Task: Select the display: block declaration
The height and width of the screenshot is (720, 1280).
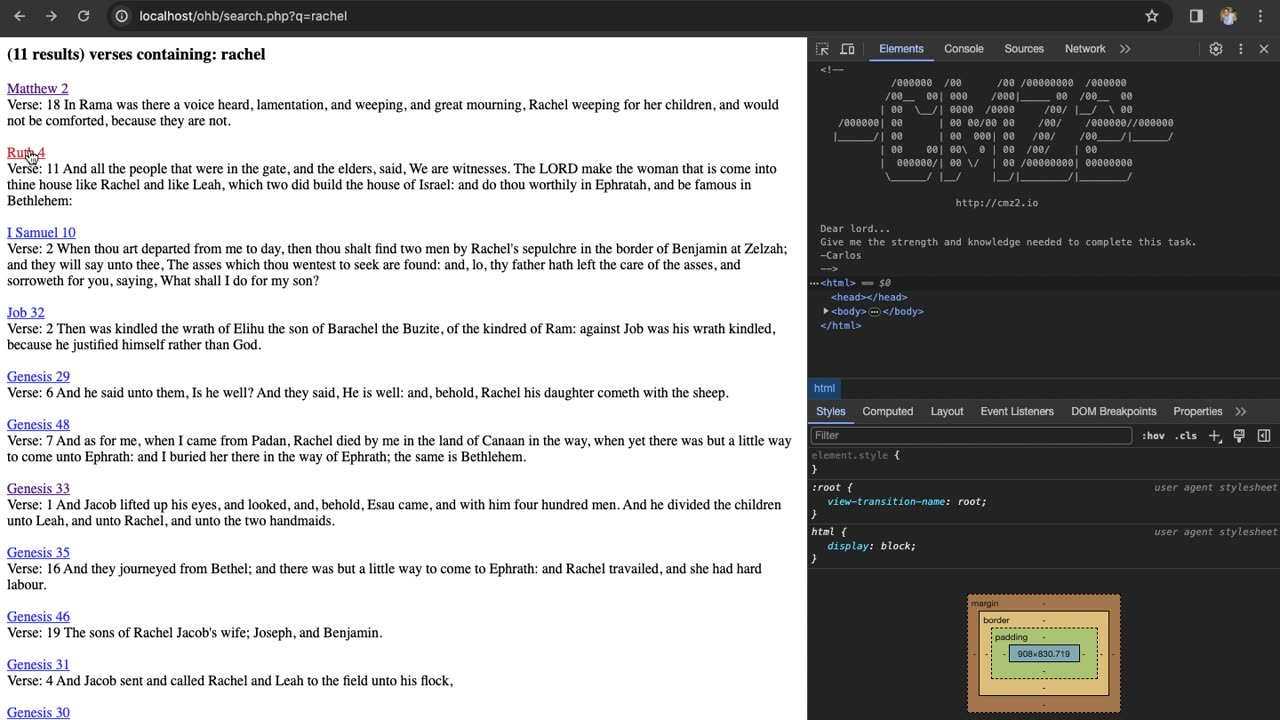Action: pos(871,546)
